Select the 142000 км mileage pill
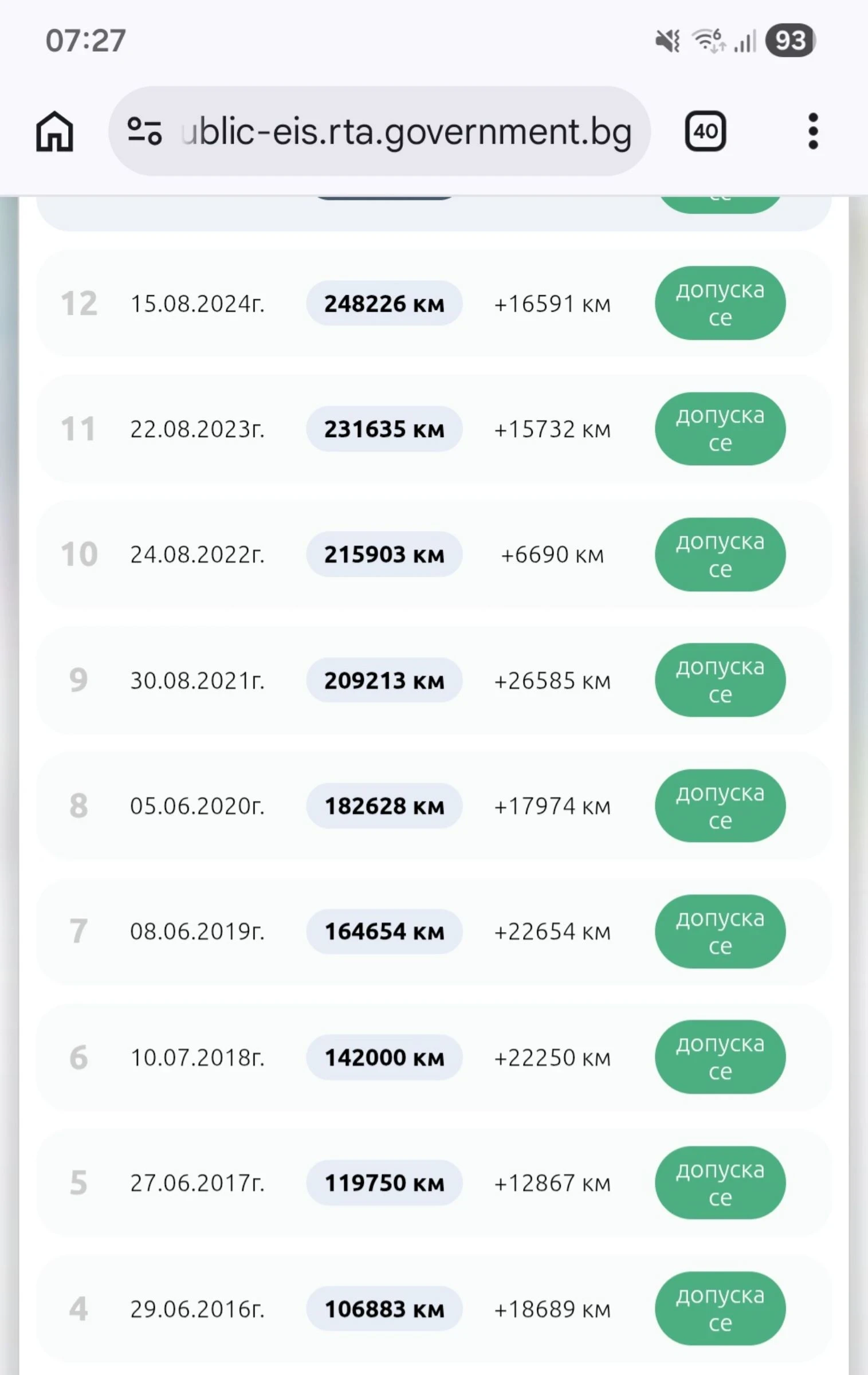868x1375 pixels. point(384,1057)
